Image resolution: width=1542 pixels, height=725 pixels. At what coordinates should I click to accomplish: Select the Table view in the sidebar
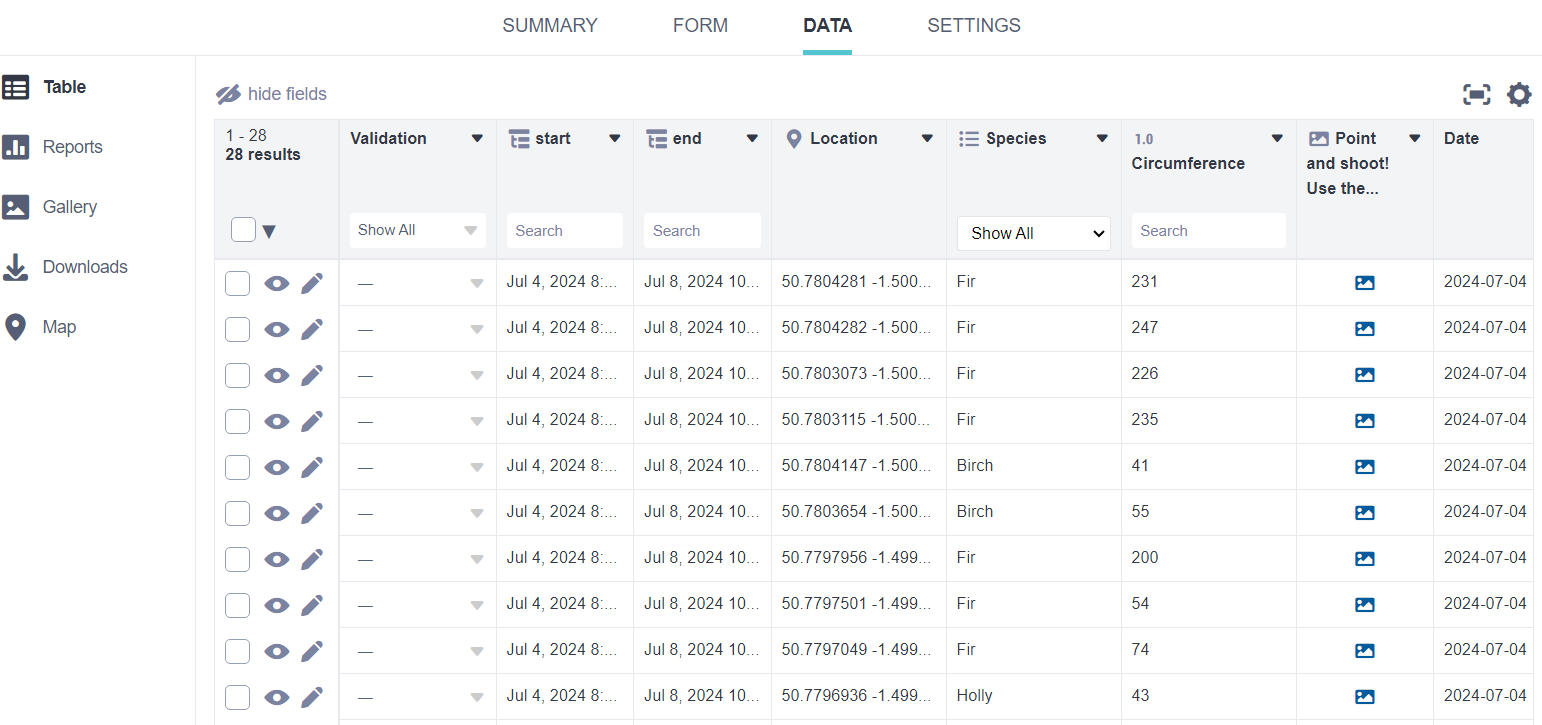click(64, 87)
